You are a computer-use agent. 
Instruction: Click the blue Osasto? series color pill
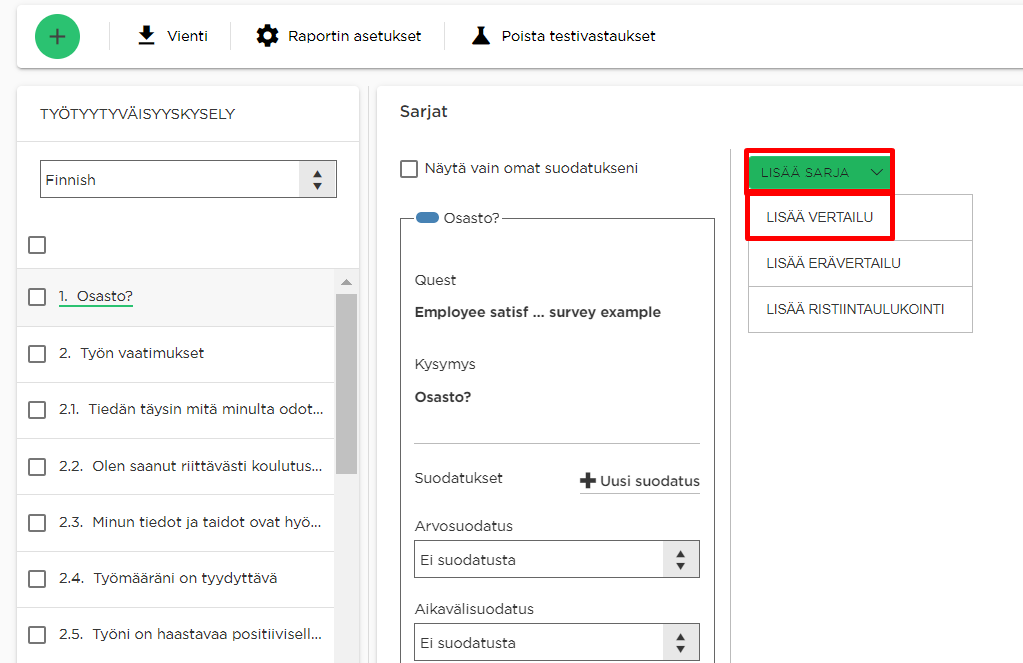tap(427, 218)
